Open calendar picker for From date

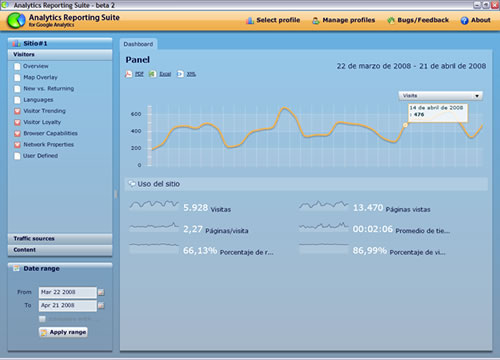point(101,292)
